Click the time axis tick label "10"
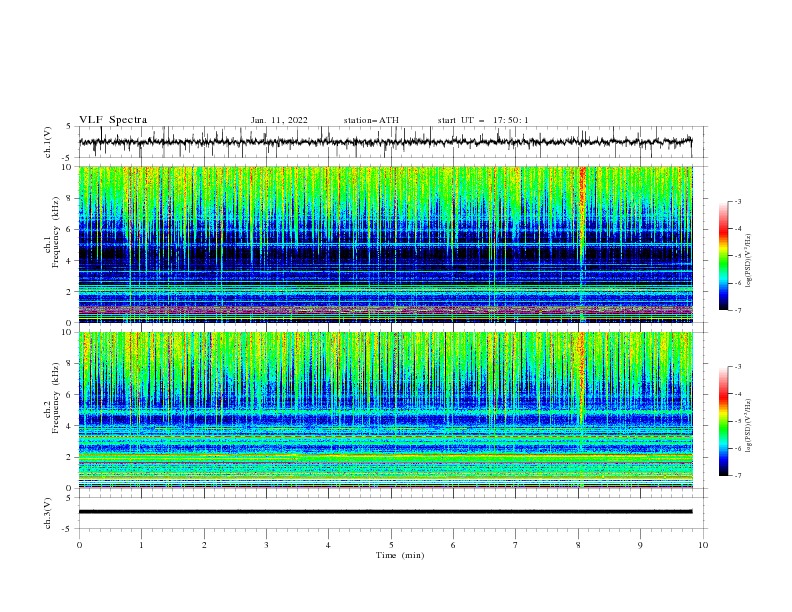This screenshot has height=612, width=792. (703, 545)
